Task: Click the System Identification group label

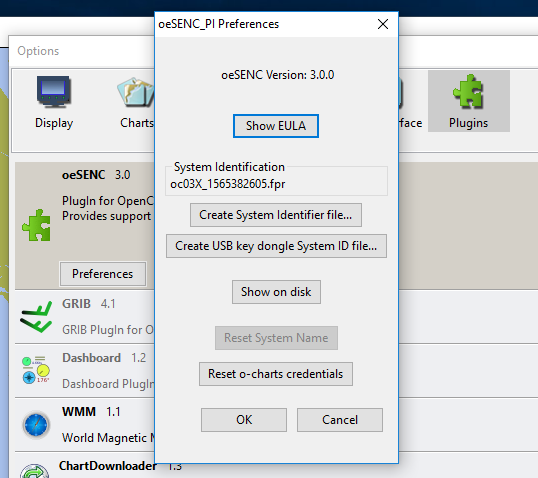Action: 229,167
